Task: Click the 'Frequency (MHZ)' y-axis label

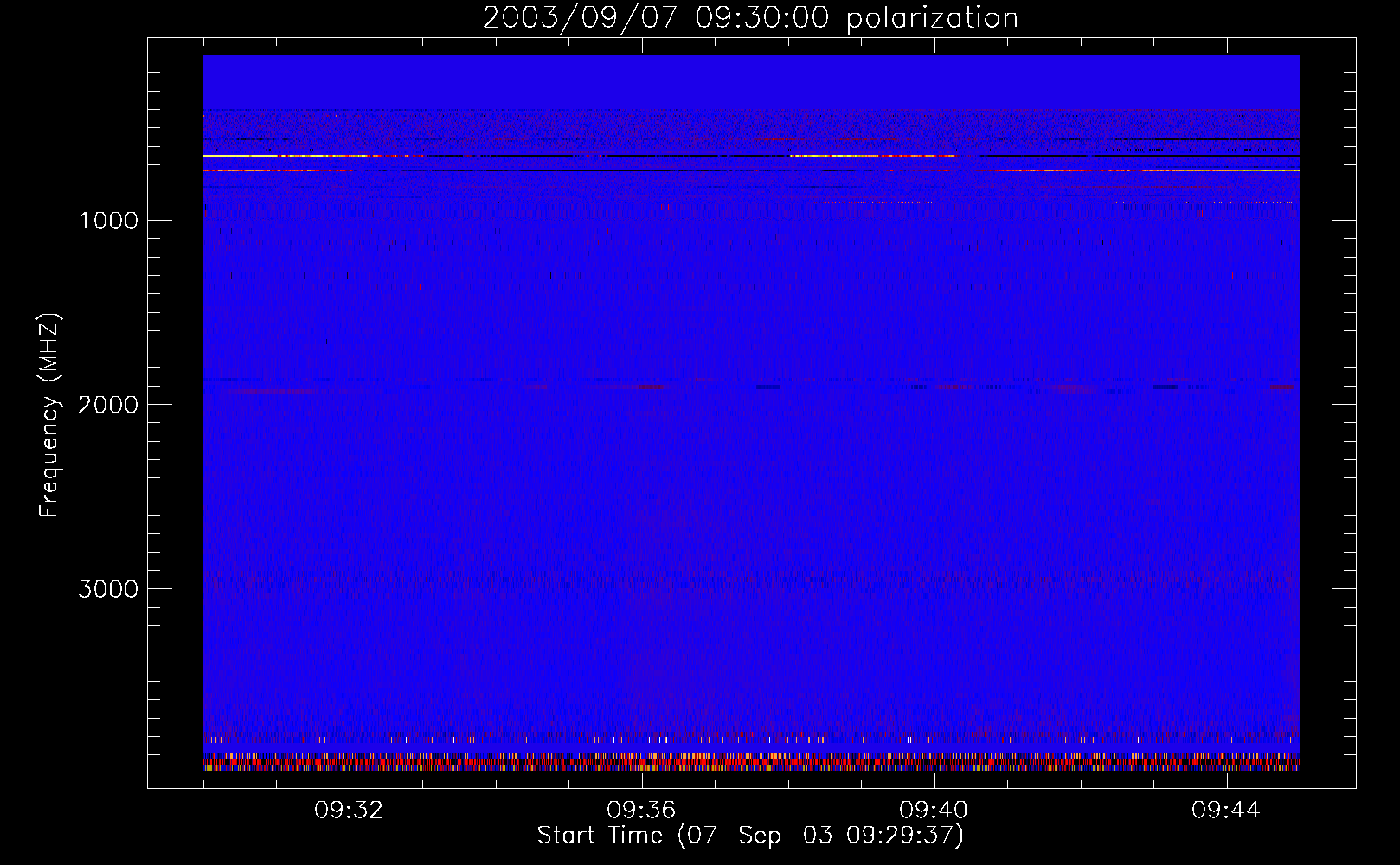Action: click(x=49, y=415)
